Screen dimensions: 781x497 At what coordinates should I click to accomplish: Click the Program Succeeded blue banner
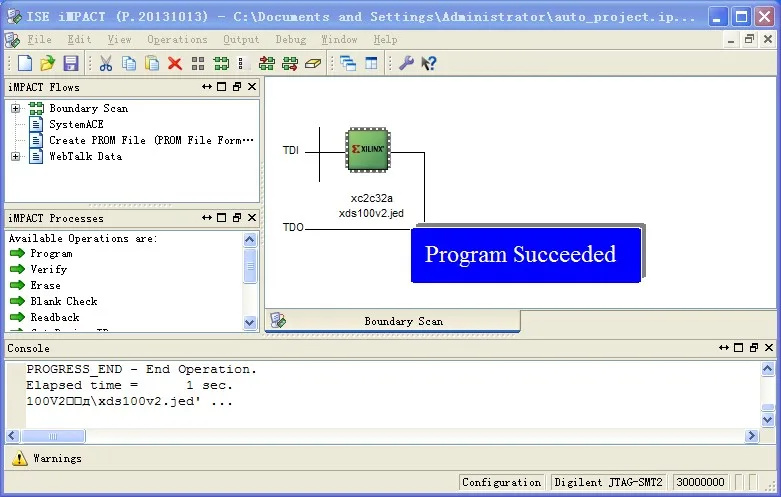tap(526, 254)
